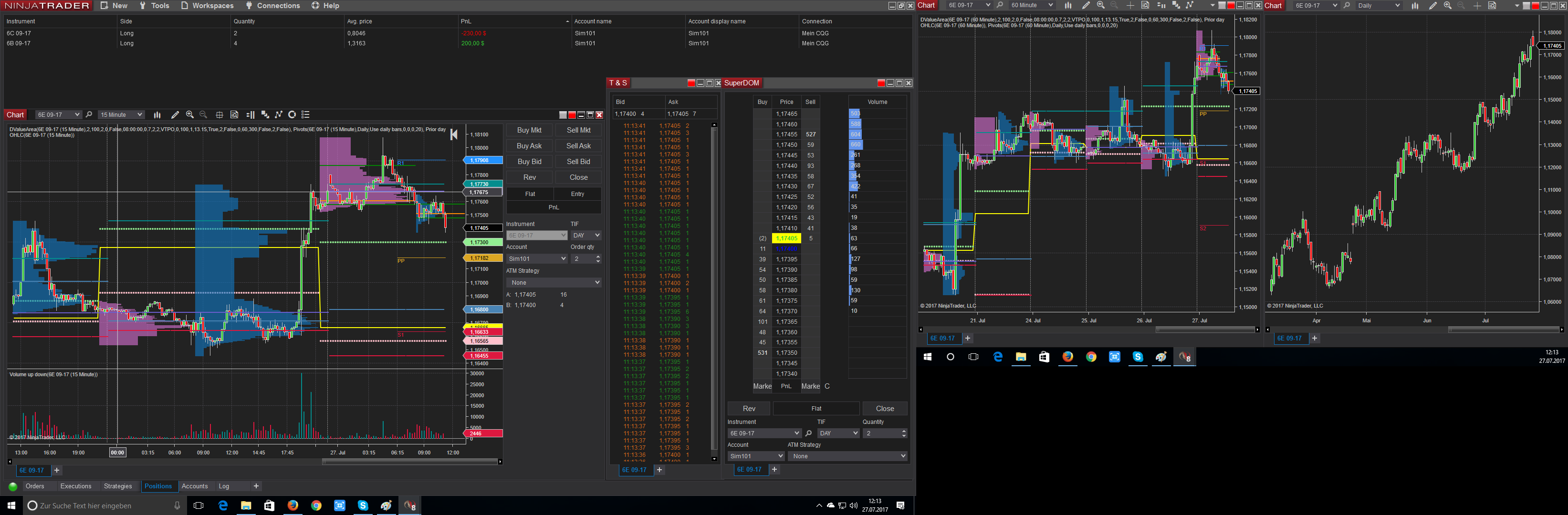Zoom in on the Daily chart
This screenshot has width=1568, height=515.
[1447, 5]
